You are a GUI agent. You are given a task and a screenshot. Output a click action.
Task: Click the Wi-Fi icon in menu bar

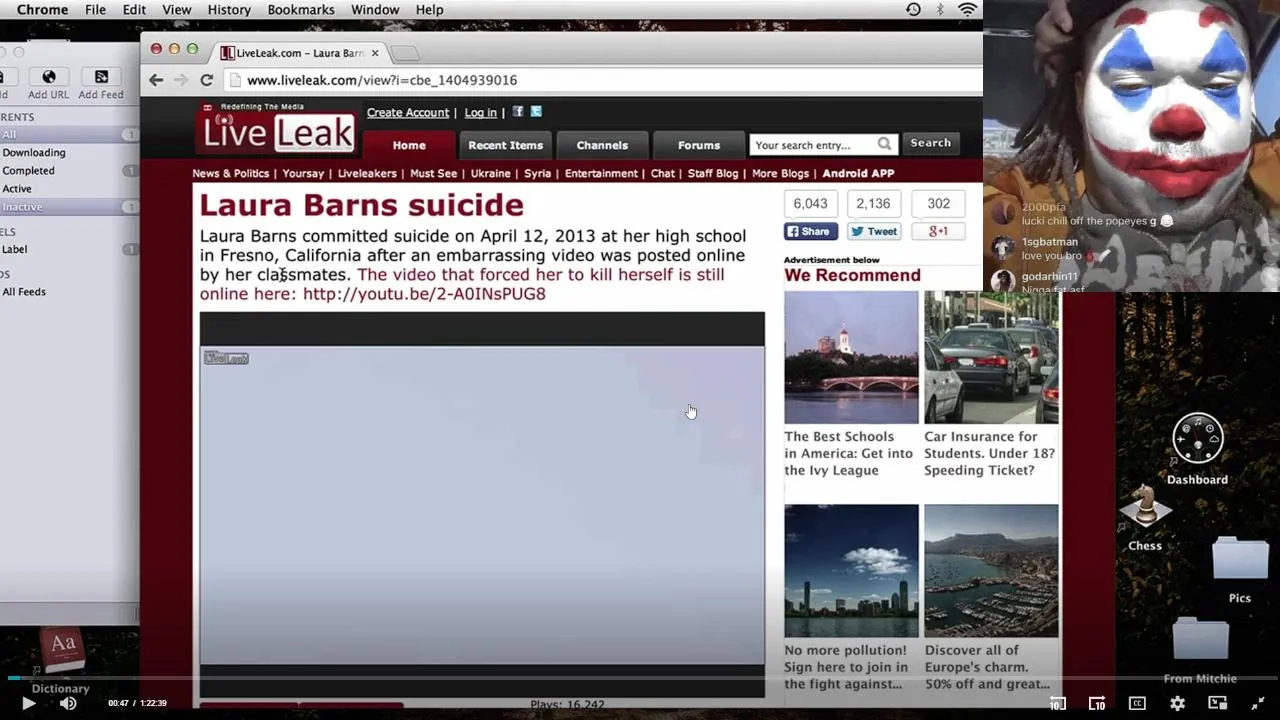click(967, 10)
